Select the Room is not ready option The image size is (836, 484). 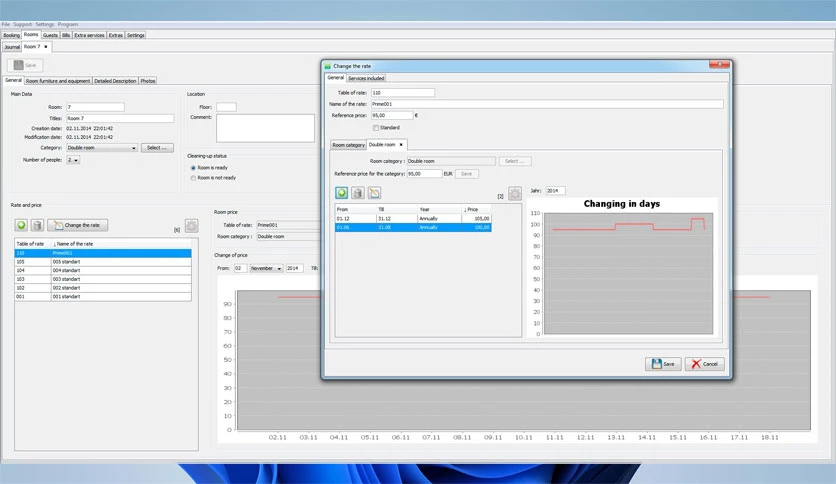click(x=193, y=178)
